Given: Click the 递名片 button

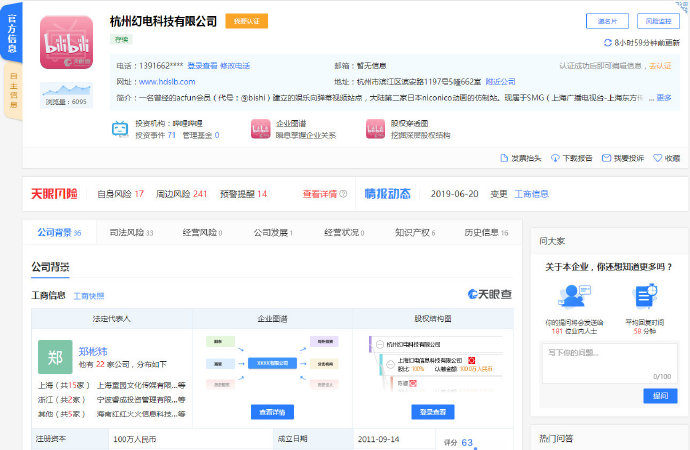Looking at the screenshot, I should click(x=607, y=21).
